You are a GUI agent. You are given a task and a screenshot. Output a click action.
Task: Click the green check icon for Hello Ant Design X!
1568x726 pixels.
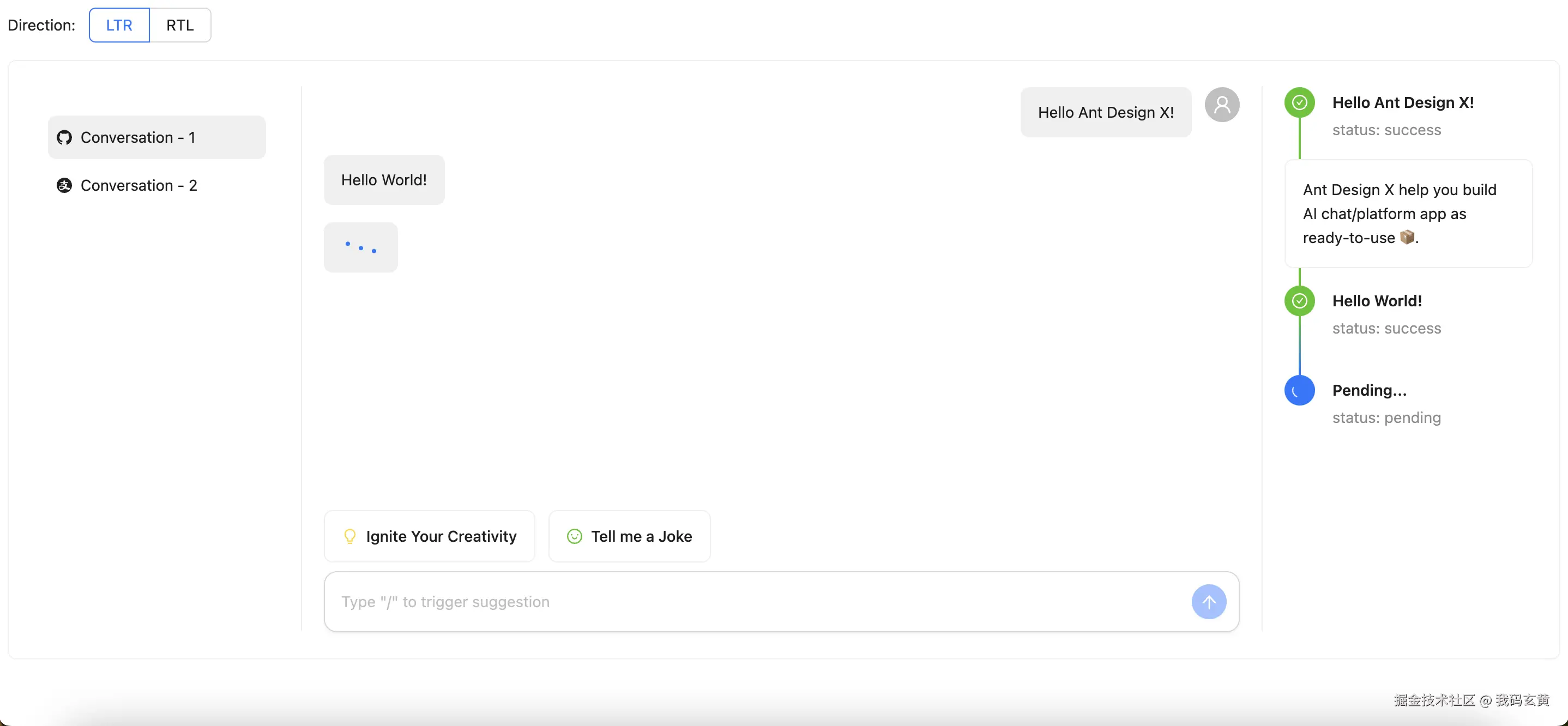[x=1299, y=102]
